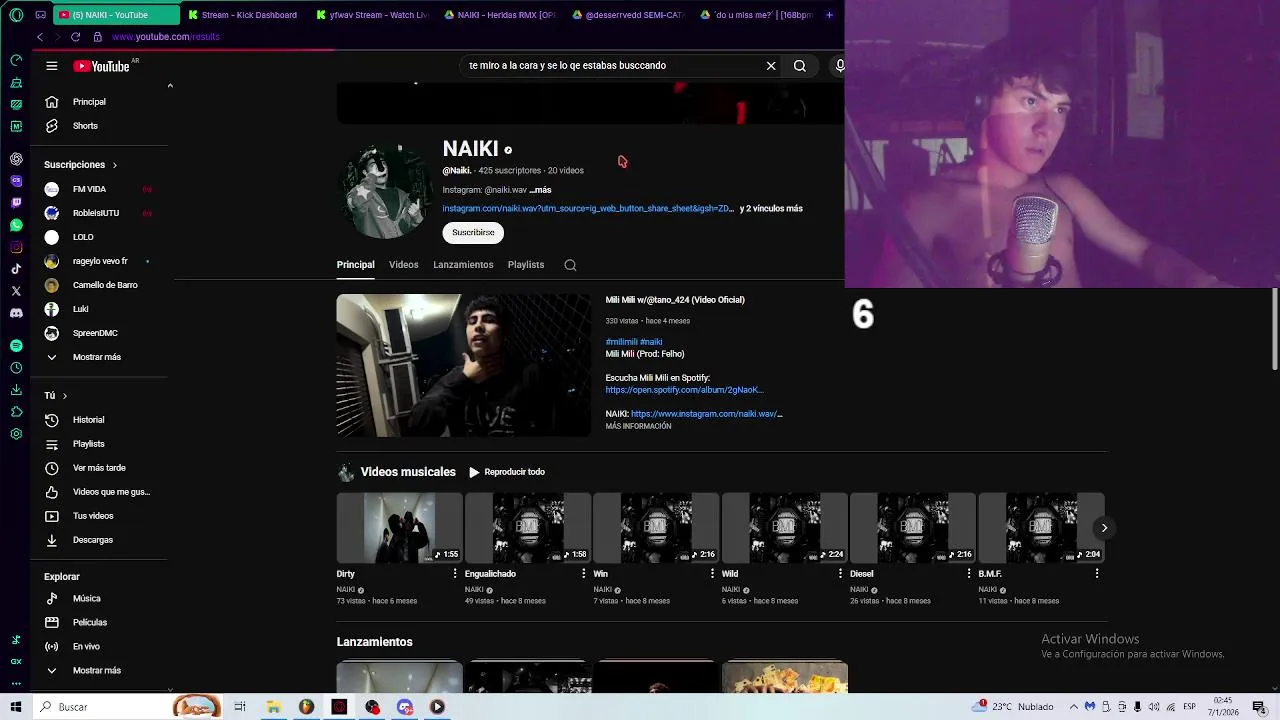Open Opera sidebar settings gear icon

[x=16, y=434]
